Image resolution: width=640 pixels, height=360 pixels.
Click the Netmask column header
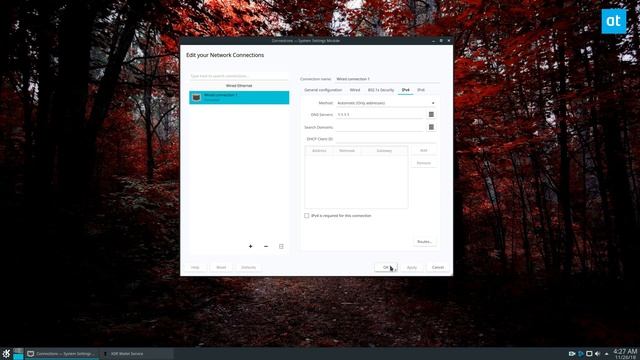(x=347, y=151)
